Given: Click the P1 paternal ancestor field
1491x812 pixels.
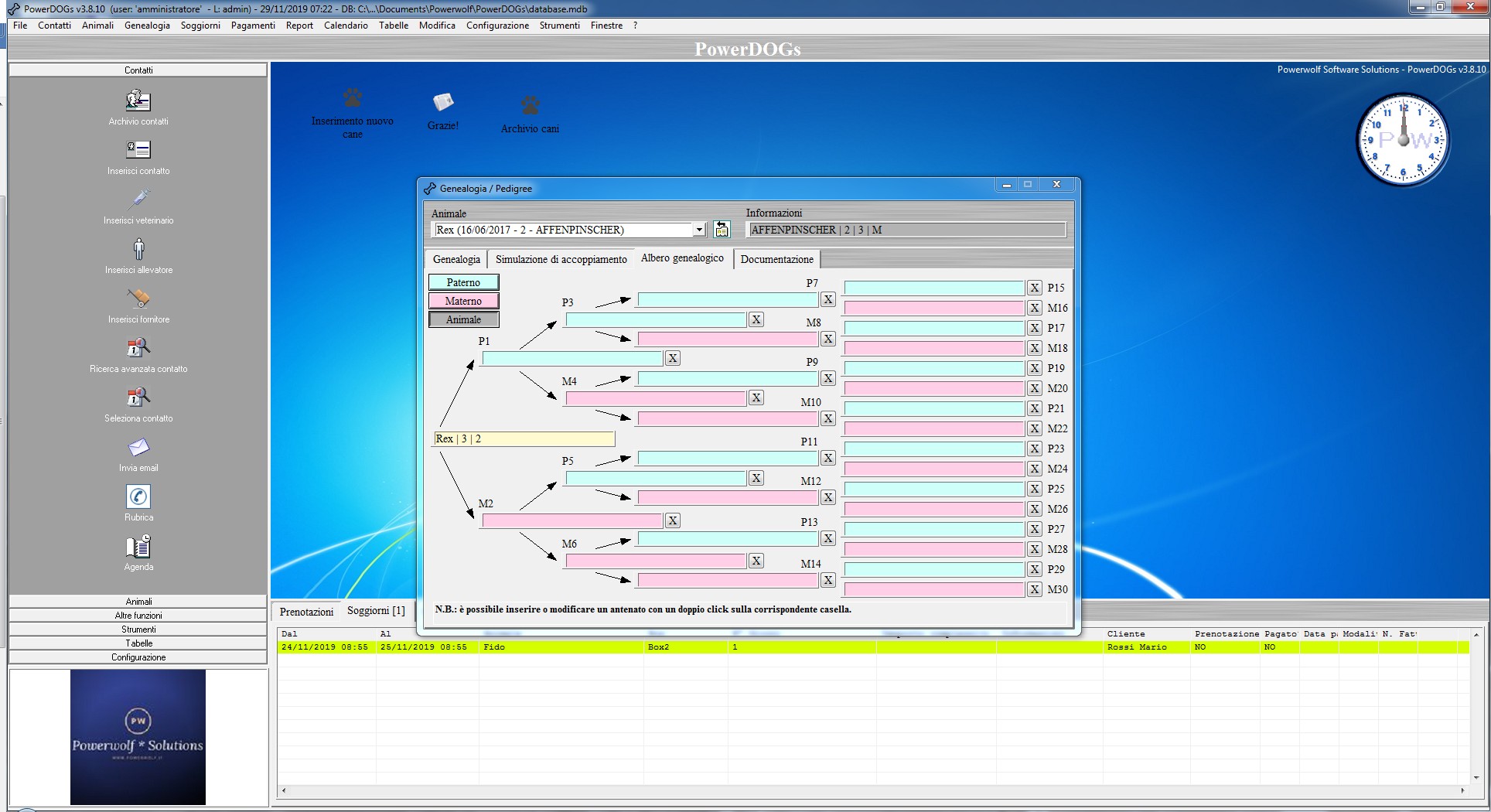Looking at the screenshot, I should [x=572, y=358].
